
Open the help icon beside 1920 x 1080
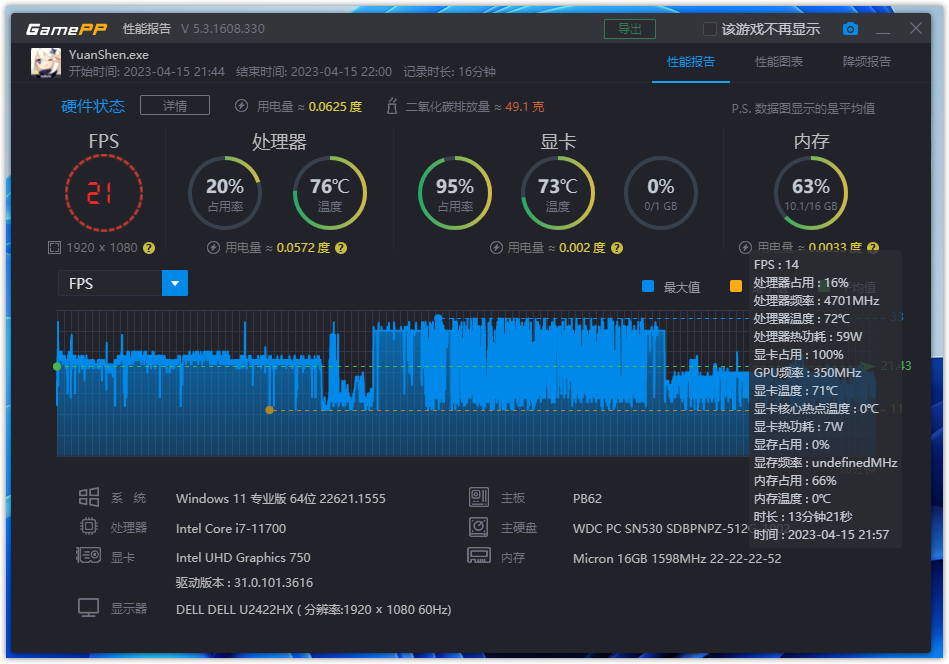(149, 248)
